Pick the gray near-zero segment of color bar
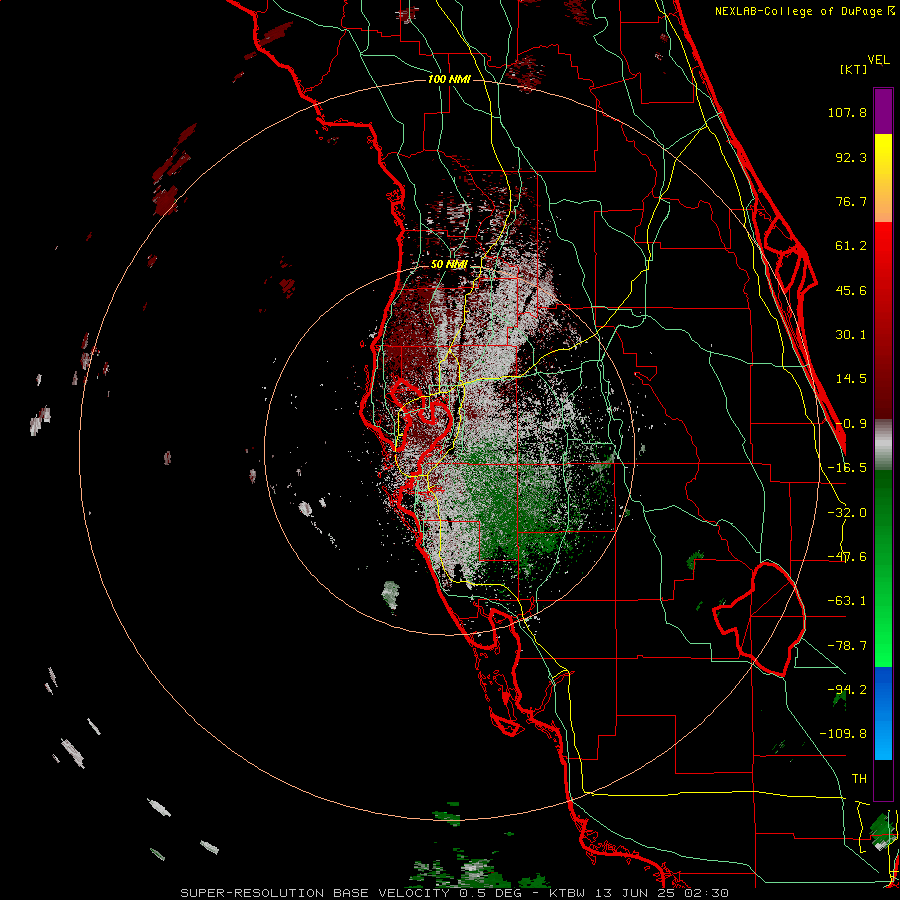The height and width of the screenshot is (900, 900). [883, 445]
